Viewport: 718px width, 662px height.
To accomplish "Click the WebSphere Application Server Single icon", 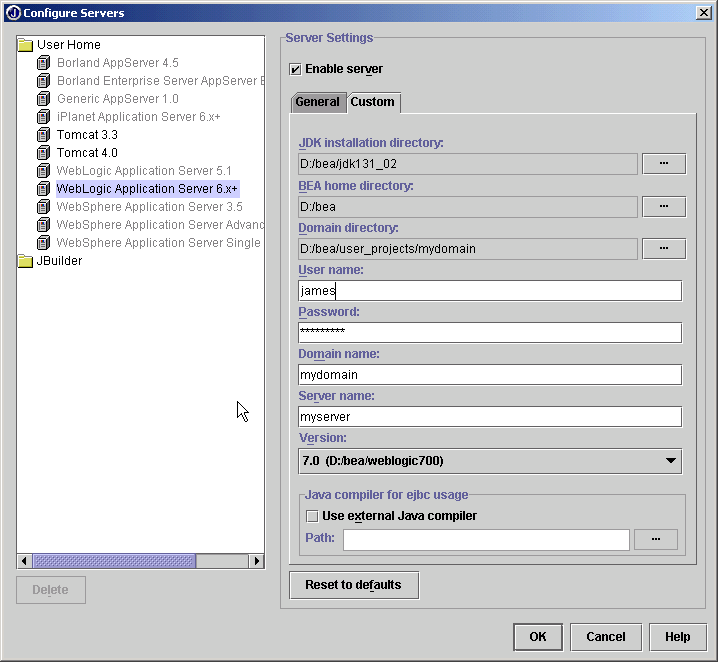I will tap(44, 243).
